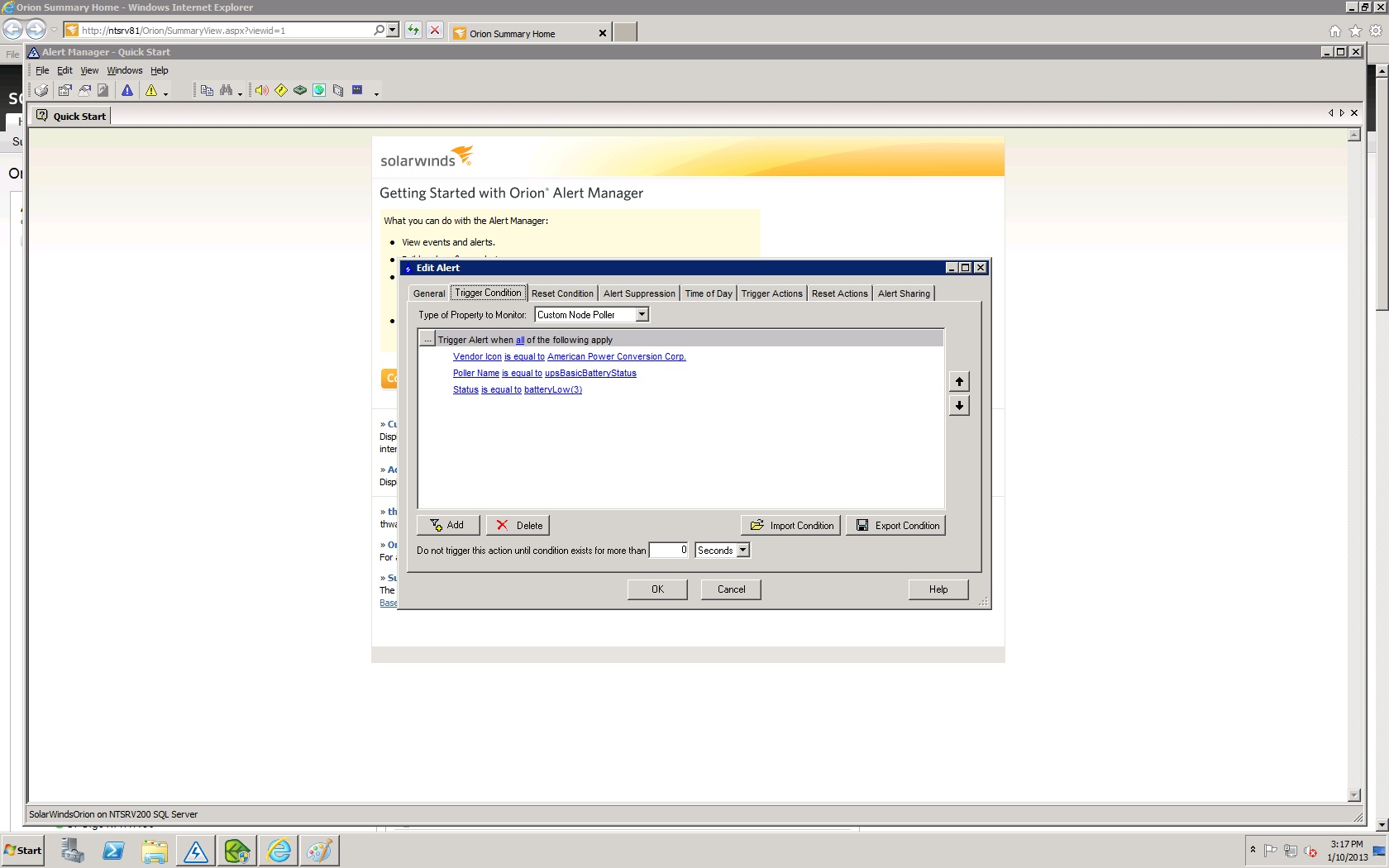Click the batteryLow(3) value link

553,389
